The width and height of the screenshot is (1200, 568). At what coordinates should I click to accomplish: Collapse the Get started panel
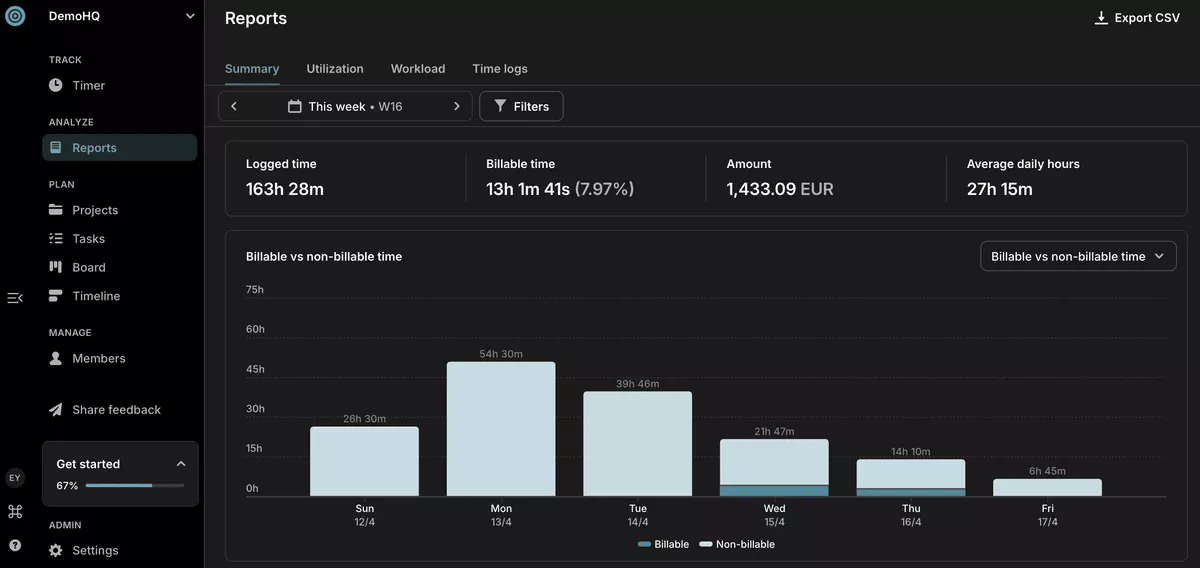pos(181,464)
